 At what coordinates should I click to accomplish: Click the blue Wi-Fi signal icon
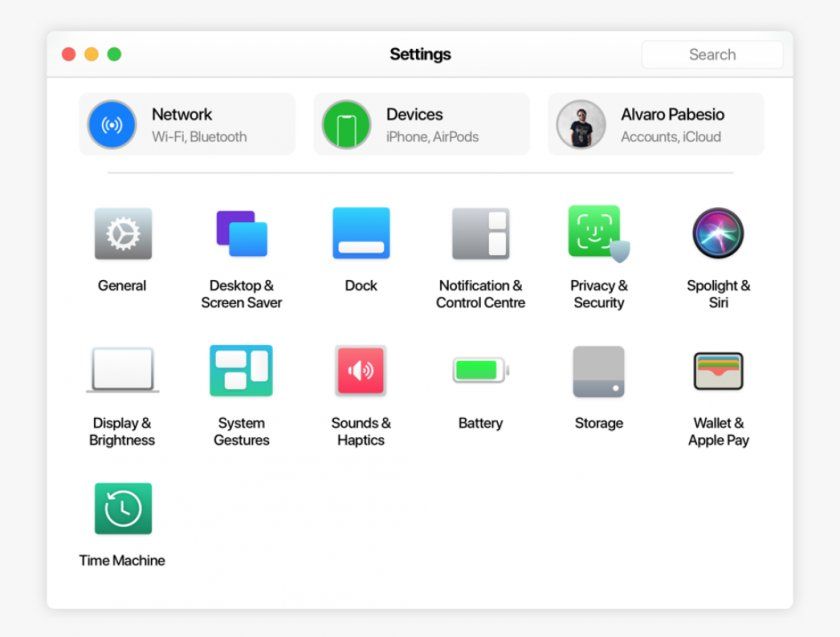pos(112,123)
